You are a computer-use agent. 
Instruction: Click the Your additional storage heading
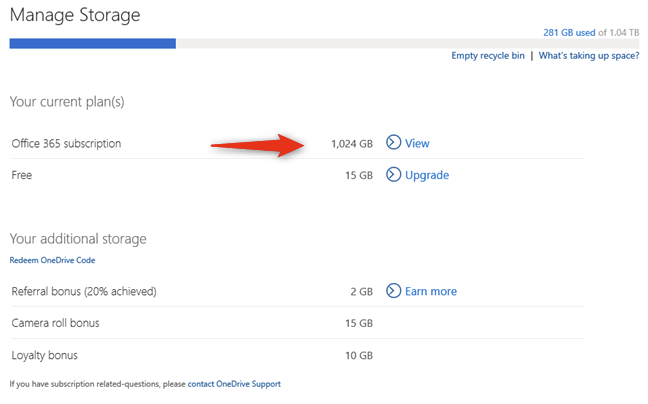[x=78, y=239]
